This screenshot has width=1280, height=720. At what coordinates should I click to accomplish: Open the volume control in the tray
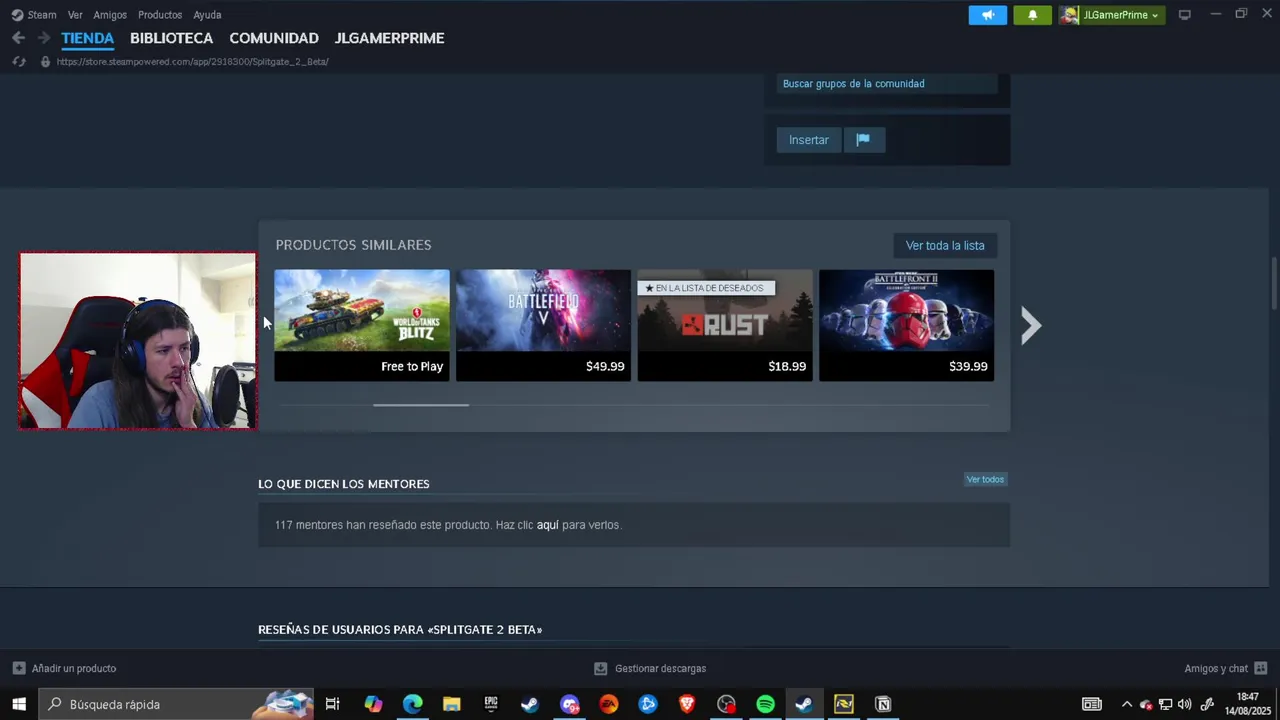click(1185, 704)
